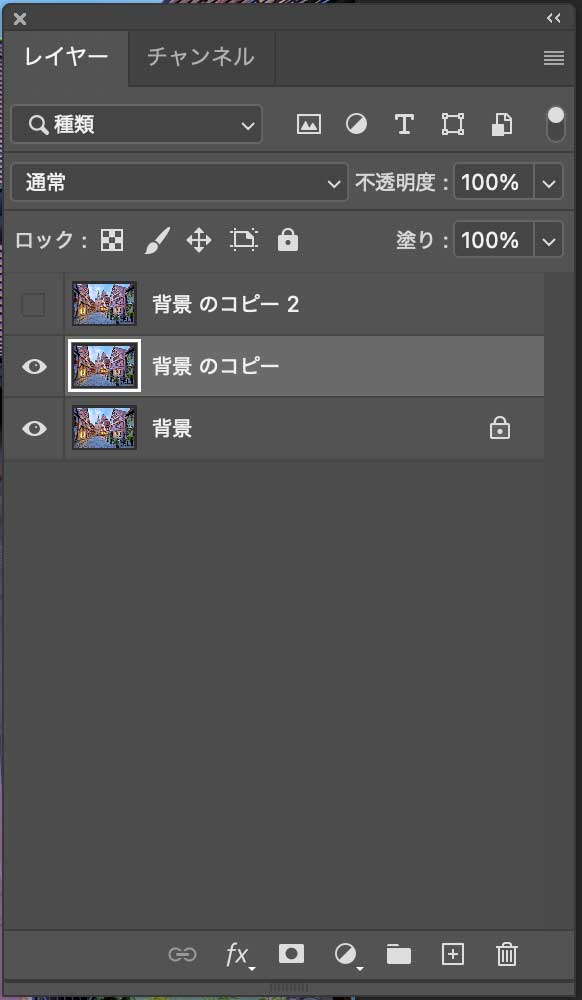The image size is (582, 1000).
Task: Show 背景 のコピー 2 layer visibility box
Action: pos(33,305)
